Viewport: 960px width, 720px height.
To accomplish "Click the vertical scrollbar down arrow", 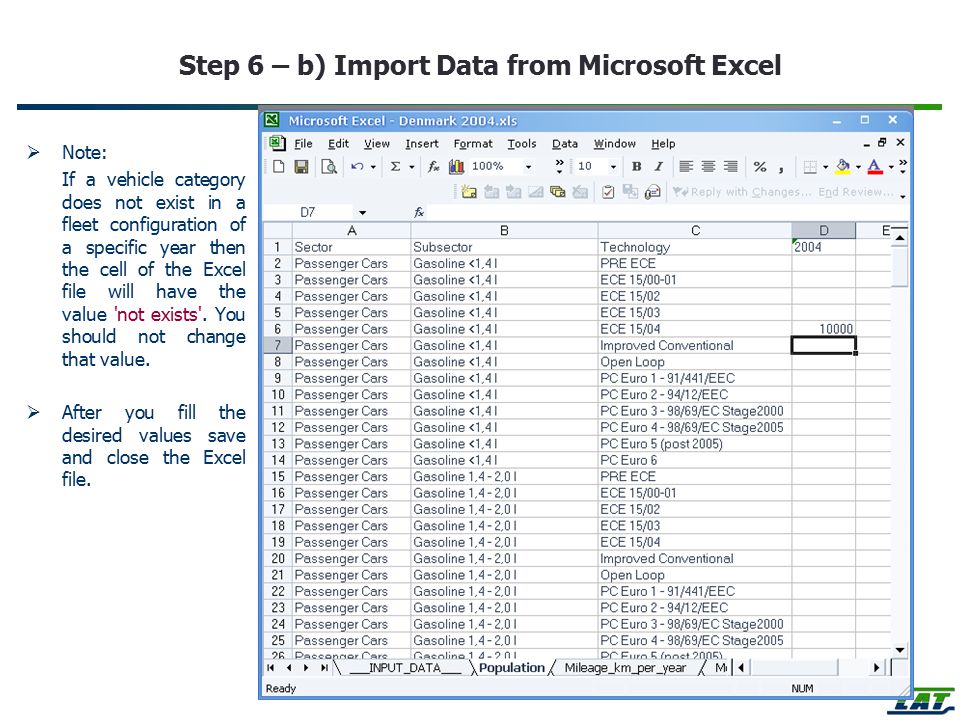I will 899,650.
